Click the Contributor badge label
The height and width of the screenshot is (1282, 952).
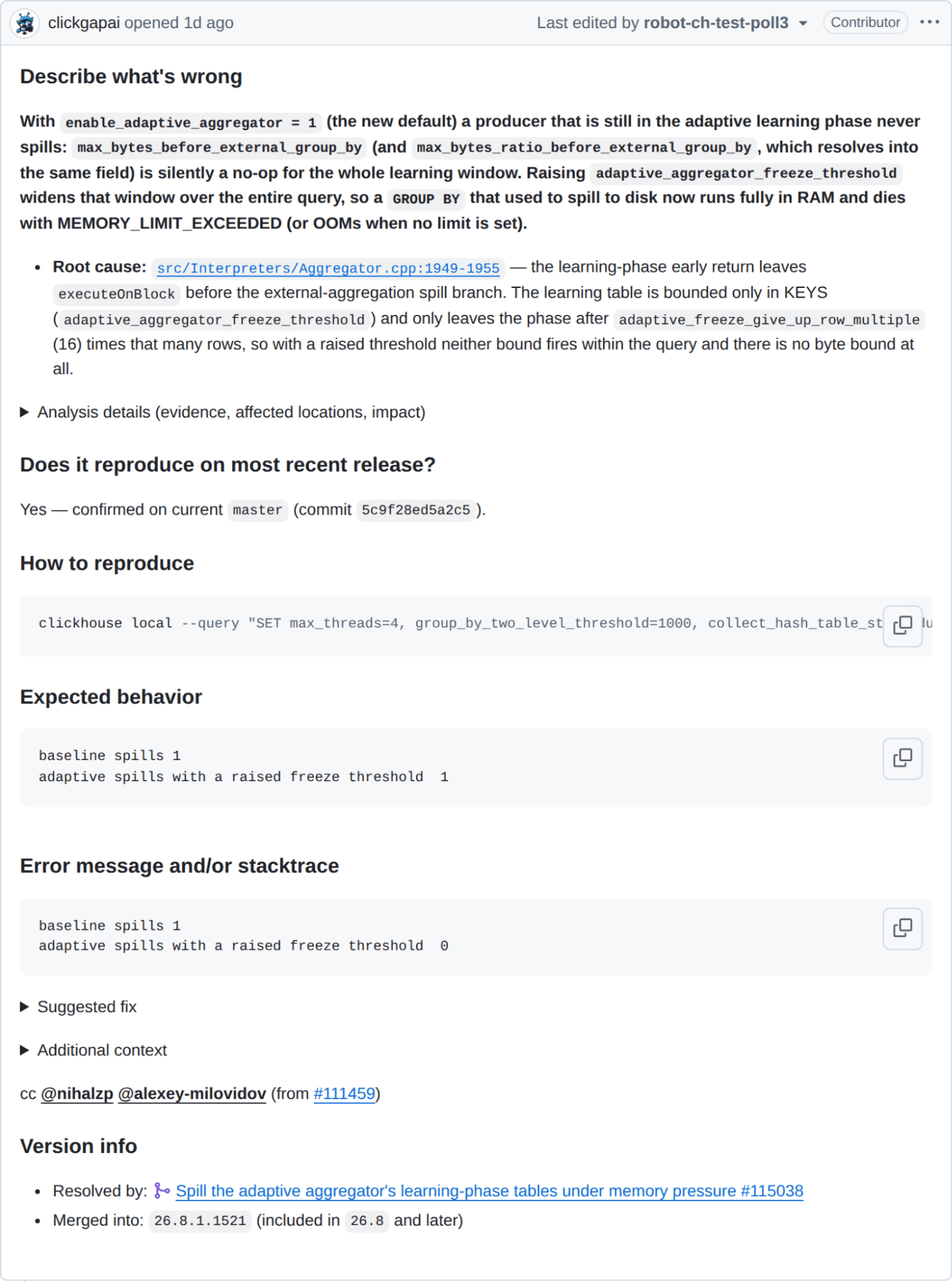[865, 22]
